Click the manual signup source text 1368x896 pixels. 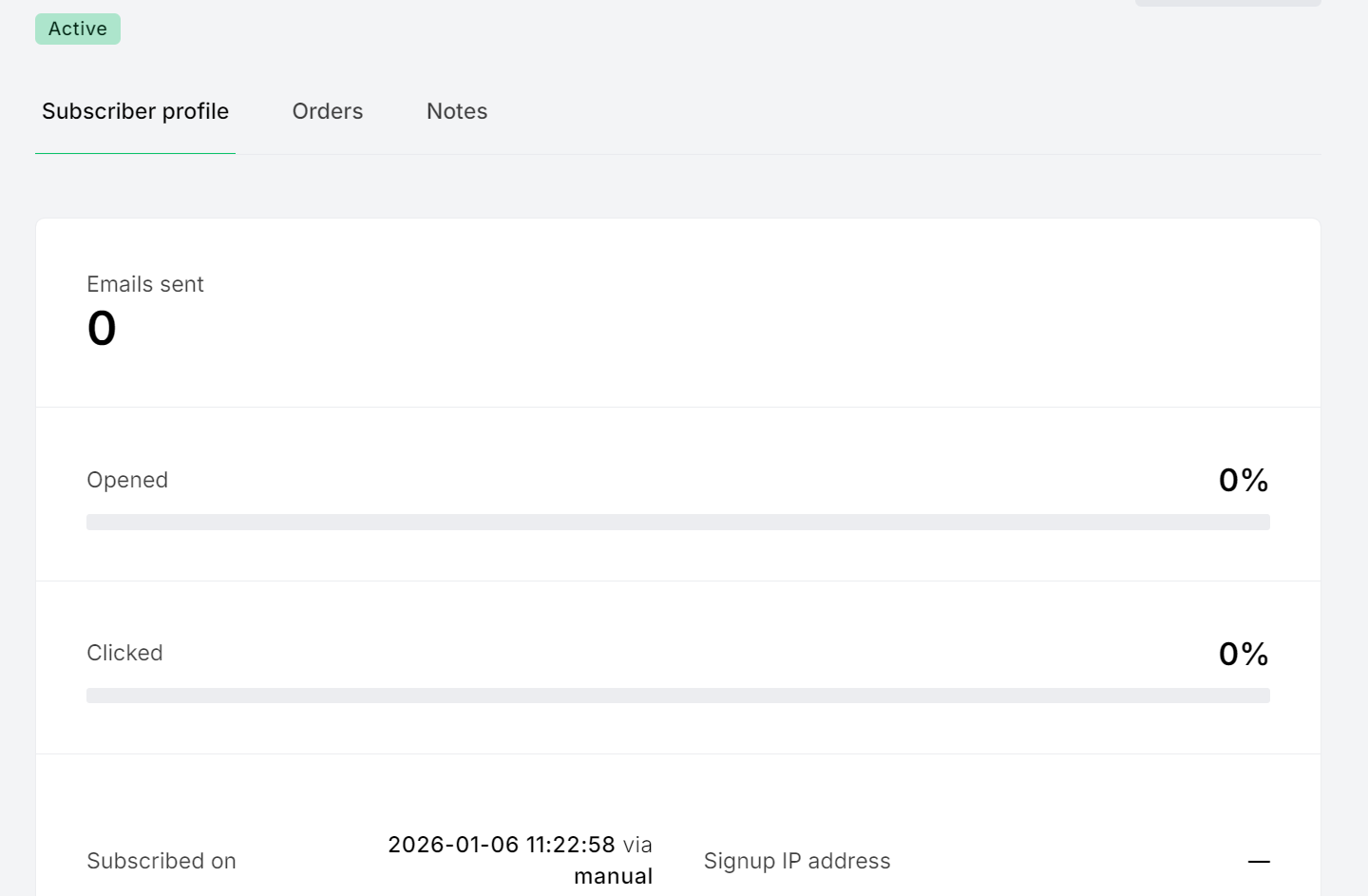pyautogui.click(x=613, y=875)
